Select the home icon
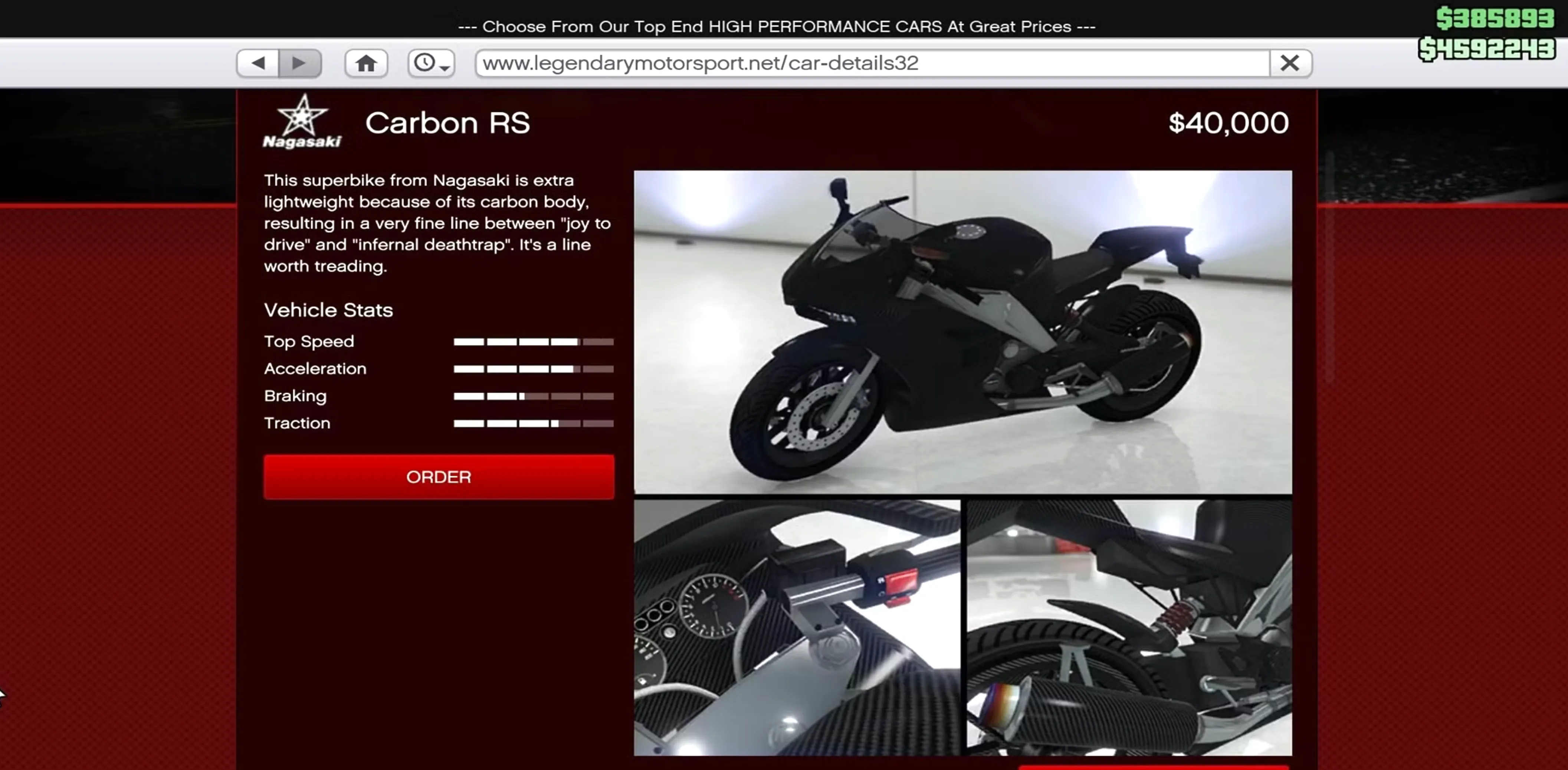This screenshot has height=770, width=1568. click(x=365, y=63)
